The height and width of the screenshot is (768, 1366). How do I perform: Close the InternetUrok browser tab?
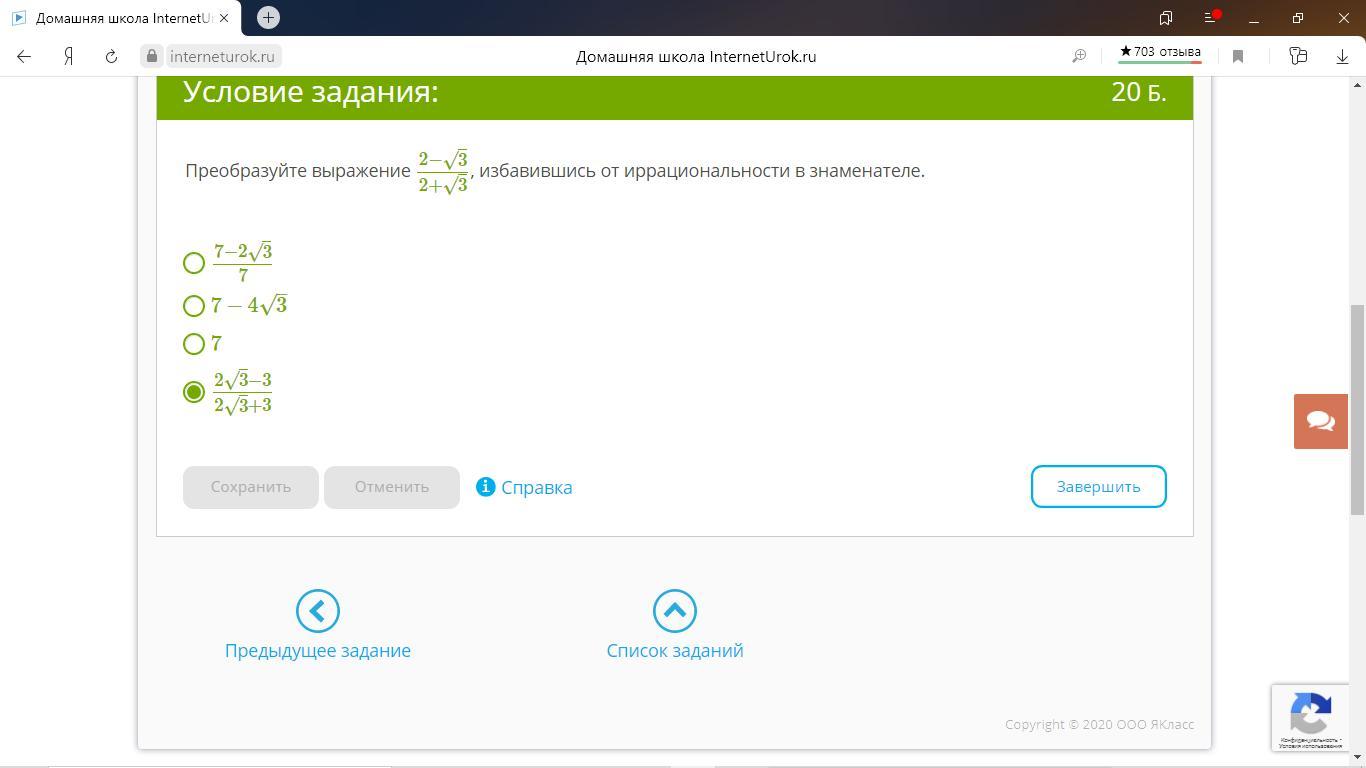[225, 18]
